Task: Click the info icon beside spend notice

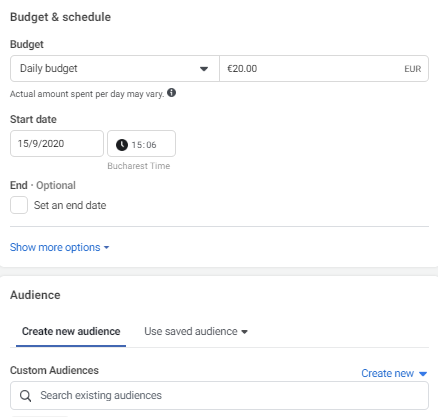Action: [x=171, y=93]
